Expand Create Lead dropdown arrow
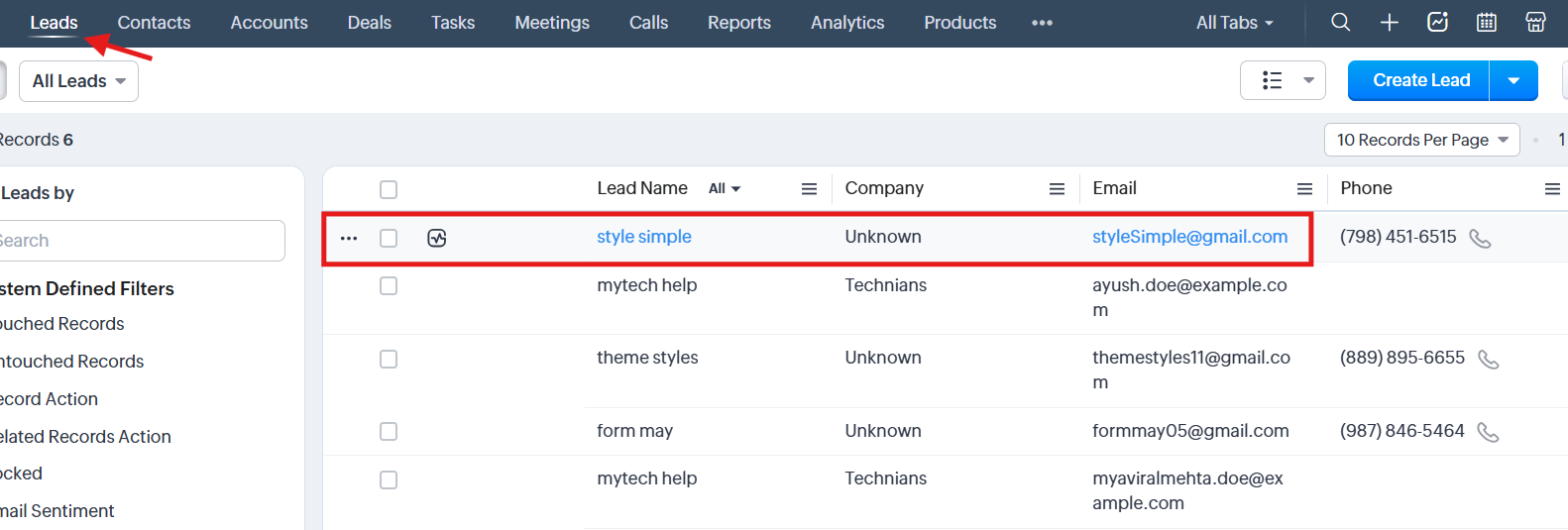The width and height of the screenshot is (1568, 530). tap(1513, 80)
